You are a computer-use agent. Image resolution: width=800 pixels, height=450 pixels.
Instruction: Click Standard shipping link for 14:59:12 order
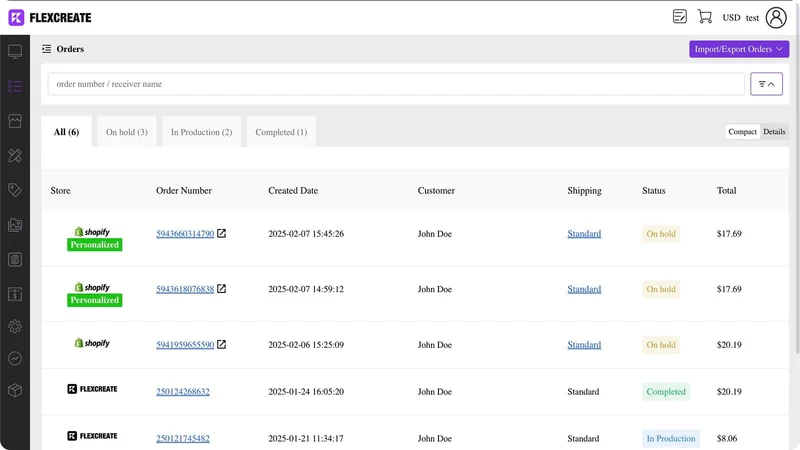pos(584,289)
